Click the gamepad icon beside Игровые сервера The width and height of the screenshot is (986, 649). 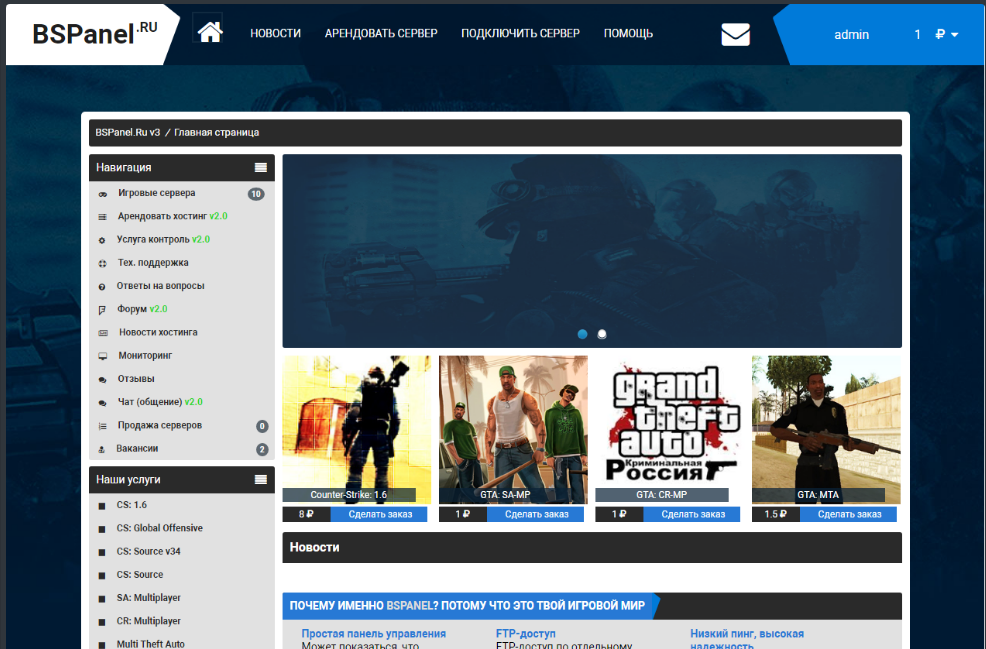coord(102,194)
